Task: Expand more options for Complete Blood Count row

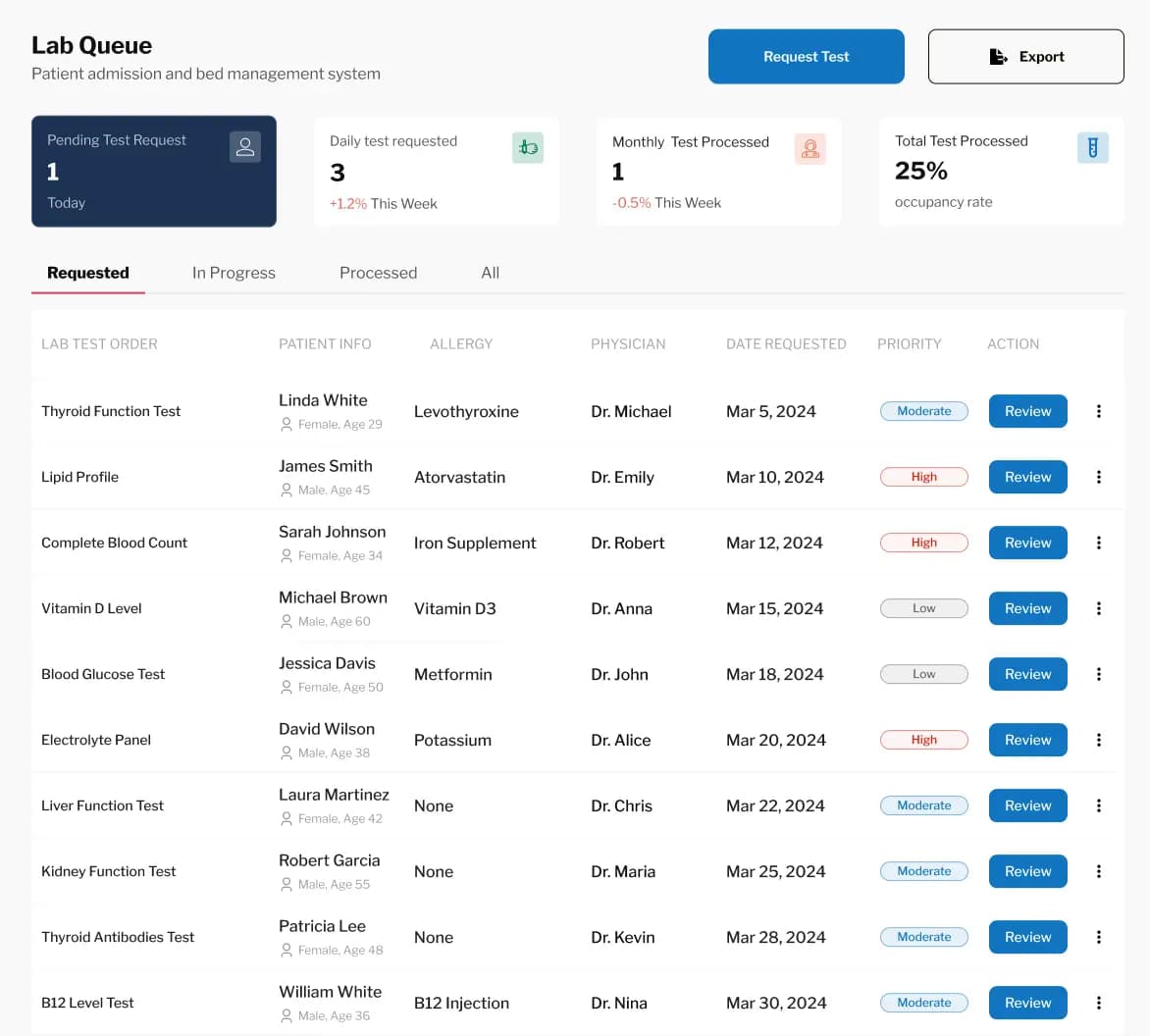Action: (1098, 543)
